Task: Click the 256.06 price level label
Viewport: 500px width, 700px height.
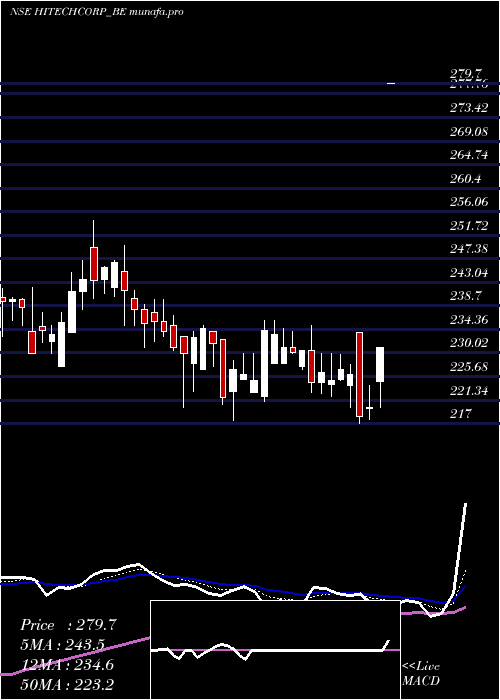Action: click(x=468, y=202)
